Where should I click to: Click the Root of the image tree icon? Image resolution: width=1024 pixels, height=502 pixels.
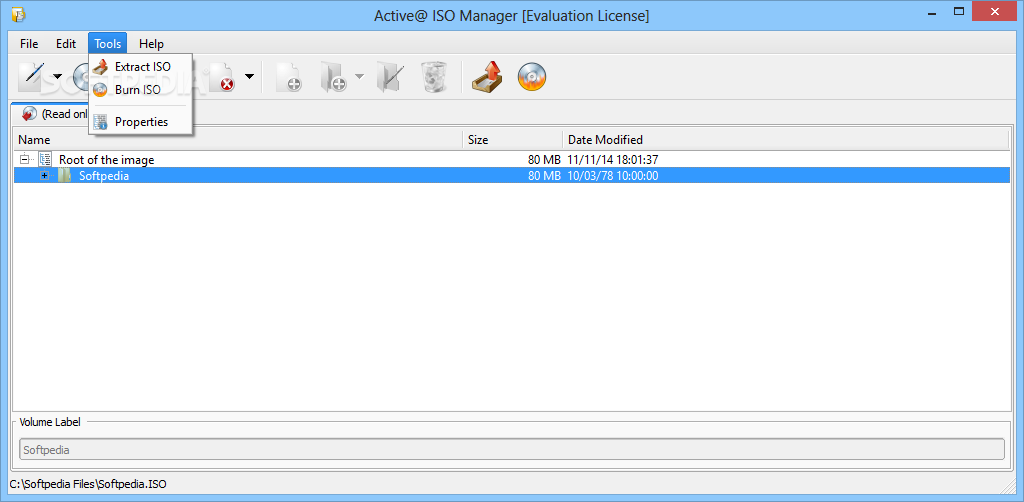point(45,159)
